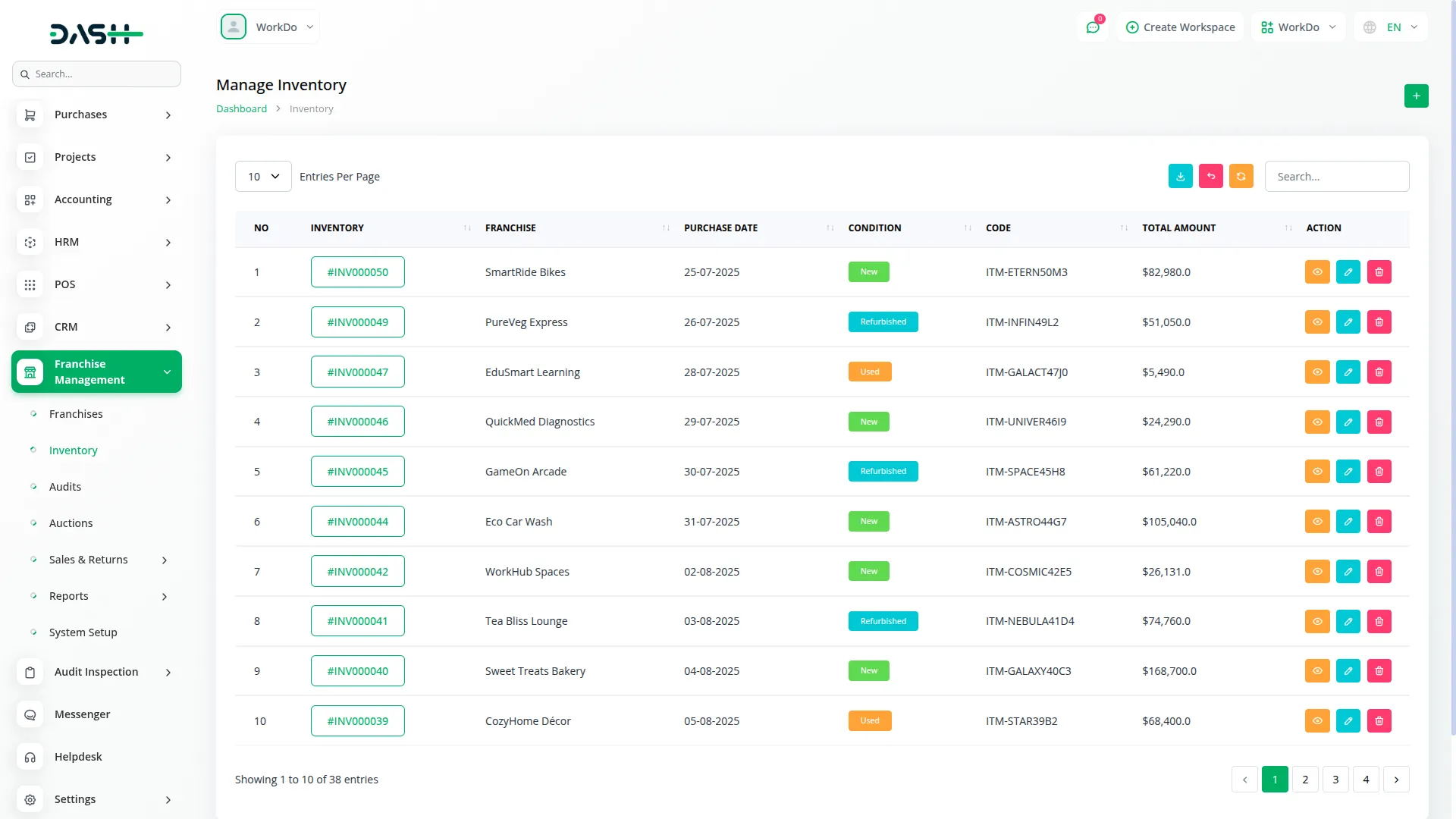Image resolution: width=1456 pixels, height=819 pixels.
Task: Edit the SmartRide Bikes inventory row
Action: [x=1348, y=272]
